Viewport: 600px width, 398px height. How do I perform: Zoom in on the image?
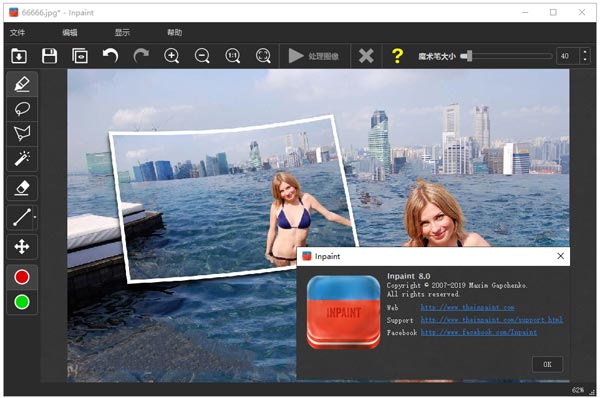pos(171,56)
